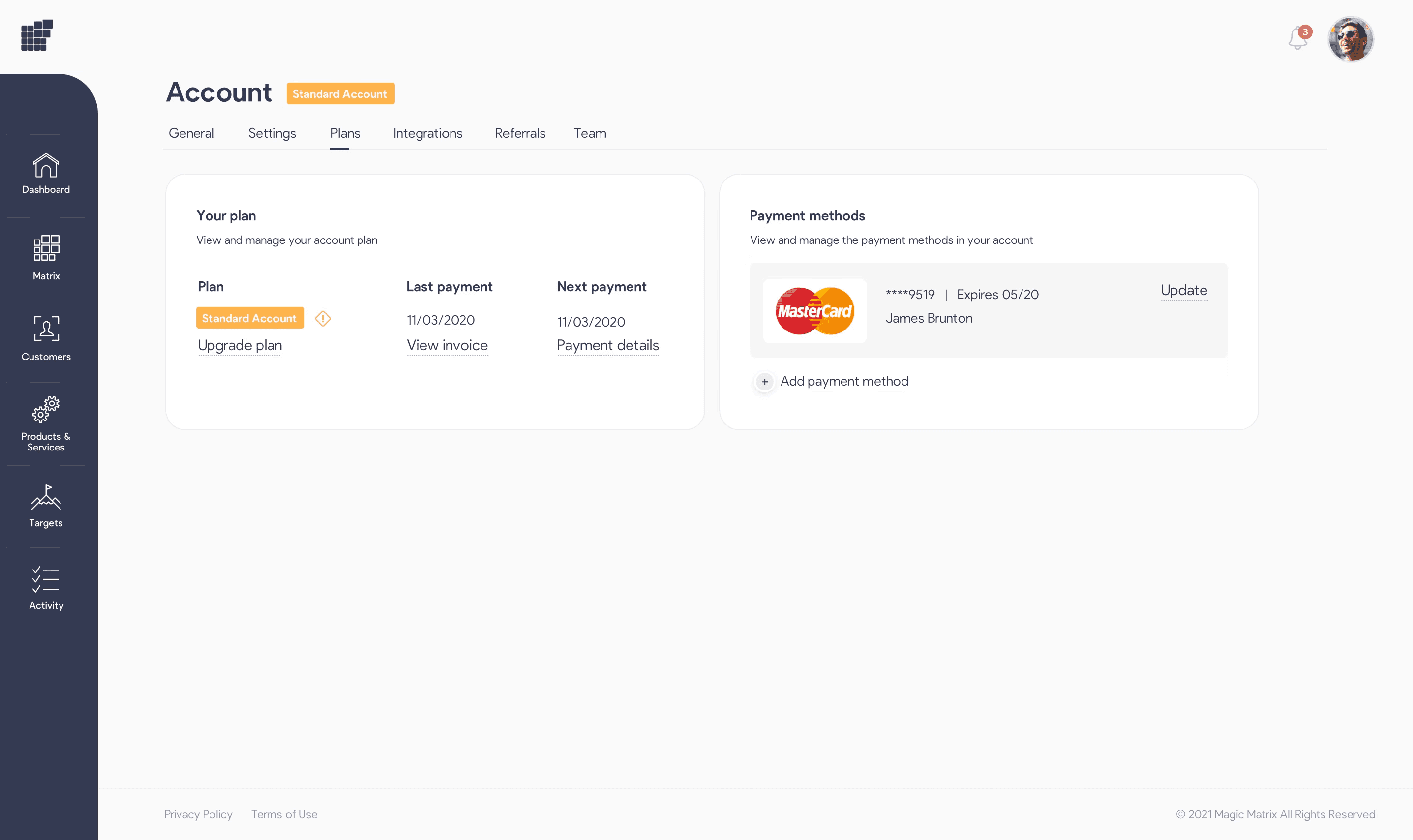Click the notification bell icon
This screenshot has width=1413, height=840.
[1297, 38]
